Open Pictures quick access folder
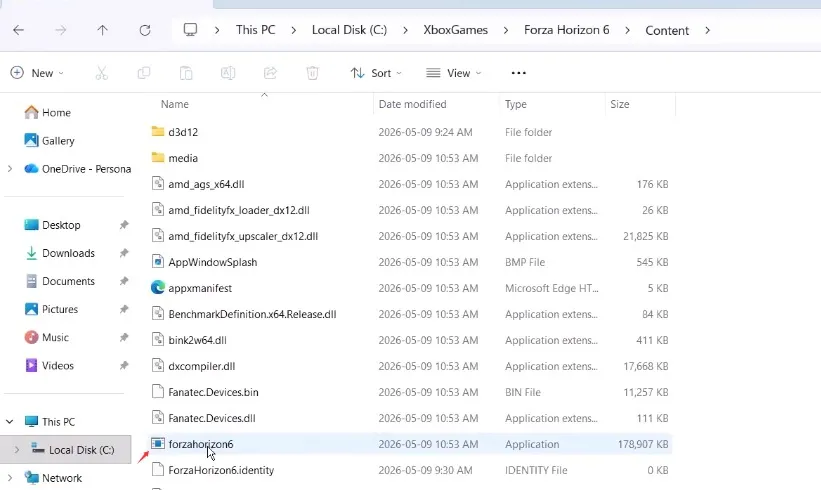This screenshot has height=490, width=821. pos(51,309)
